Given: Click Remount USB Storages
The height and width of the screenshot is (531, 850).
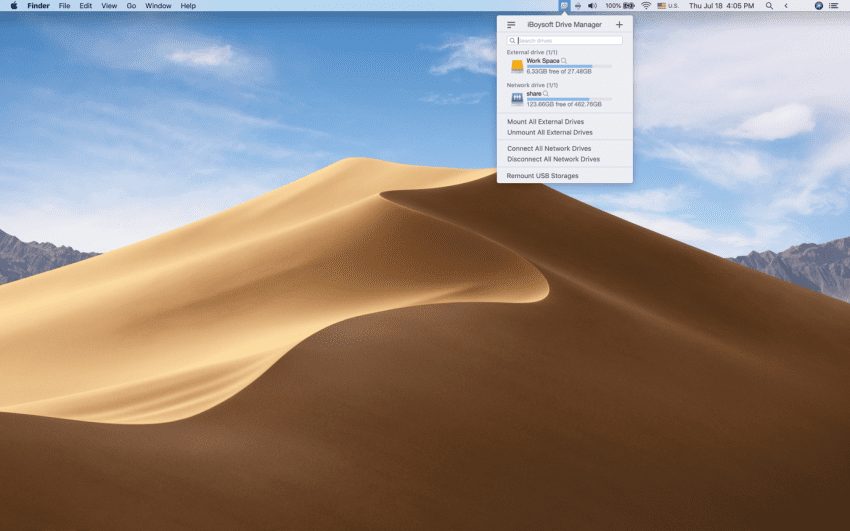Looking at the screenshot, I should coord(542,176).
